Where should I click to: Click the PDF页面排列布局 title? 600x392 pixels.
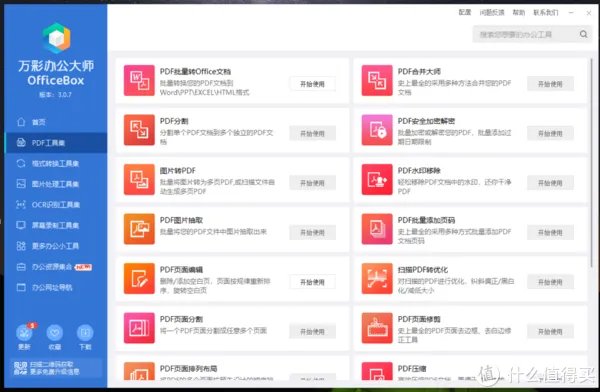coord(188,369)
